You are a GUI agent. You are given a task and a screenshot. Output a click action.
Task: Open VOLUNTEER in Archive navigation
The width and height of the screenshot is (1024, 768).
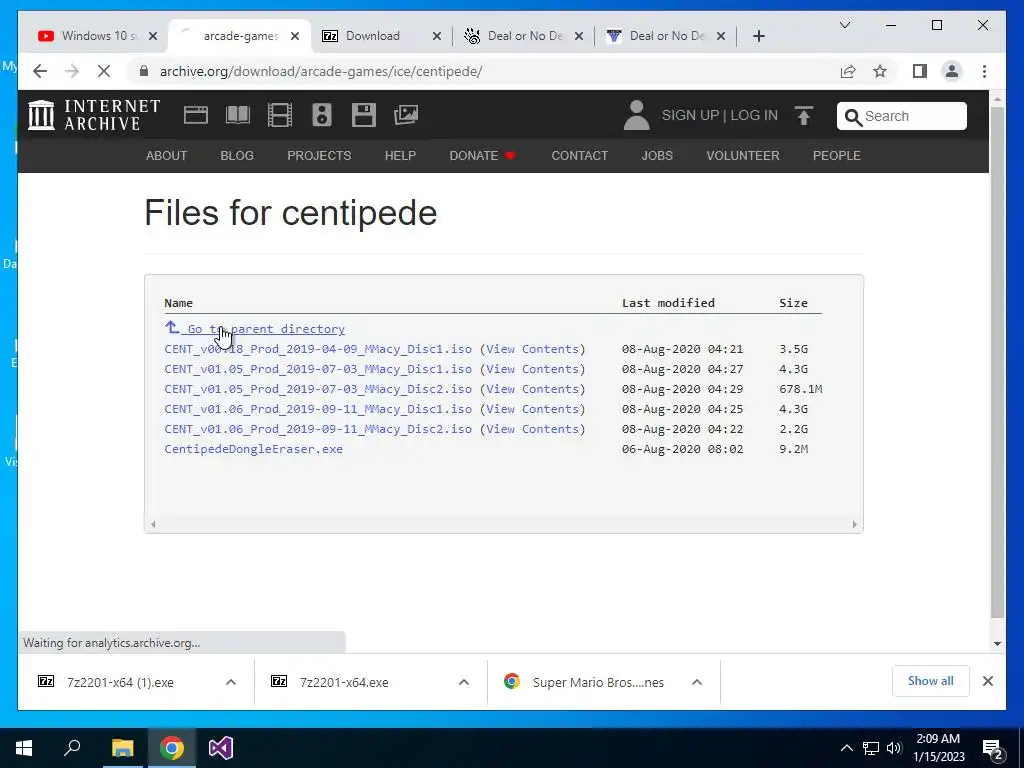click(743, 155)
